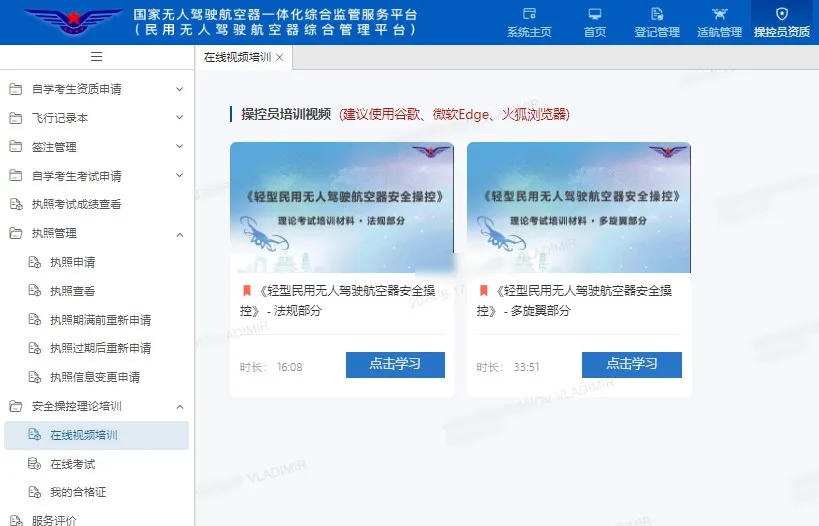Switch to the 在线视频培训 tab
This screenshot has height=526, width=819.
click(x=237, y=57)
